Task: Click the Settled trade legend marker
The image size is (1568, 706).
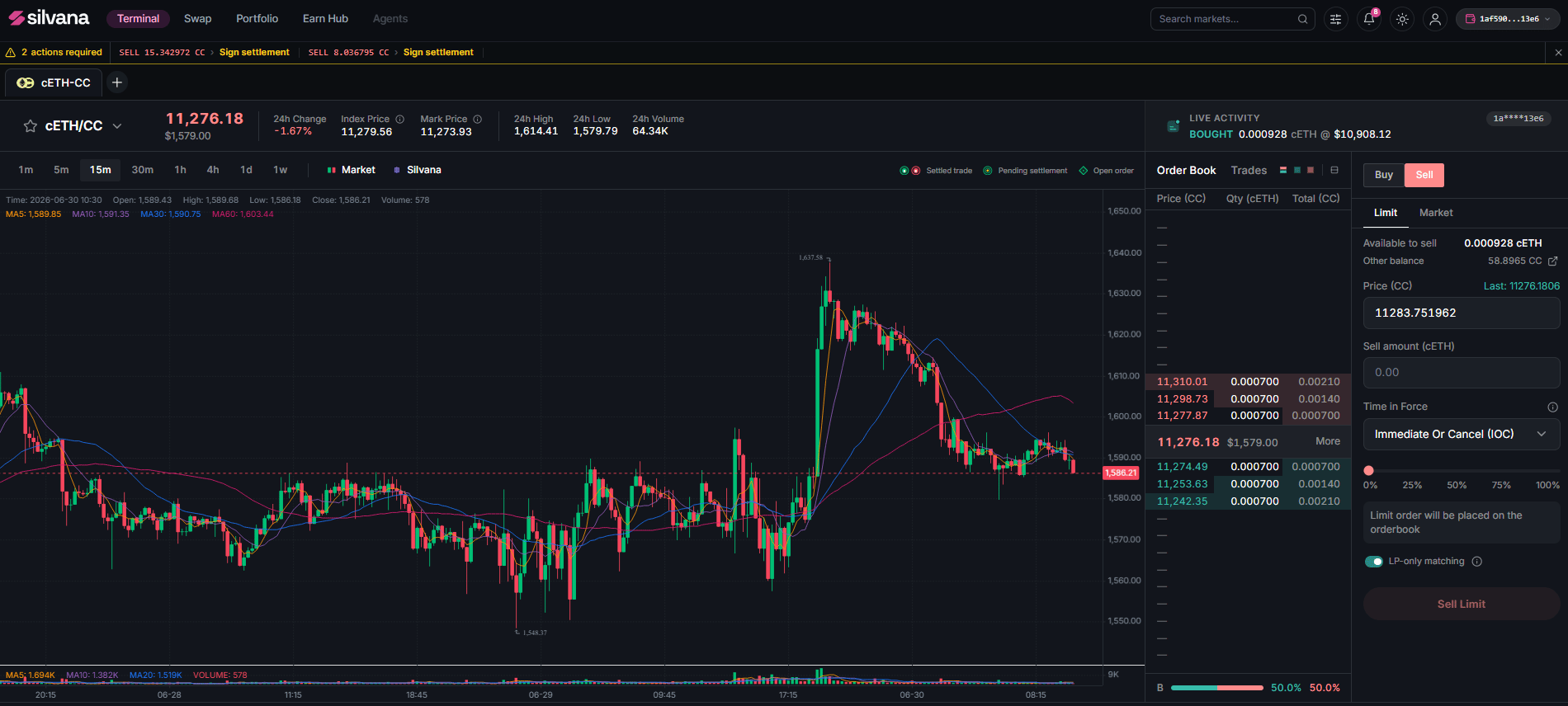Action: coord(909,171)
